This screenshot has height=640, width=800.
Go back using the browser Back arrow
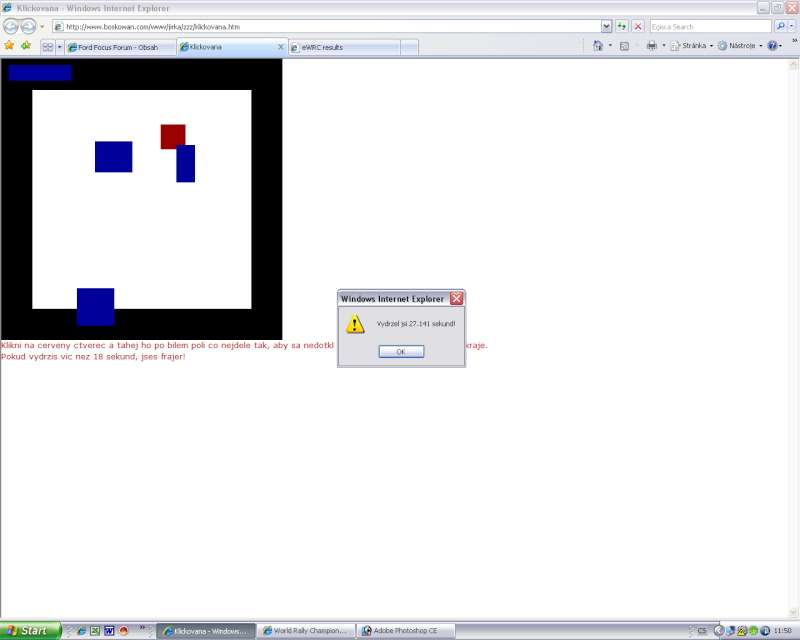click(12, 26)
